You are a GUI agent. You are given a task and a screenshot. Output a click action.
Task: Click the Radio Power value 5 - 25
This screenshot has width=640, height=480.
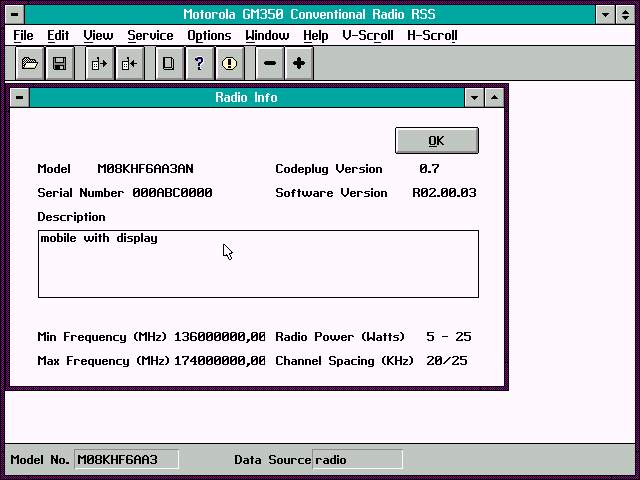click(449, 337)
